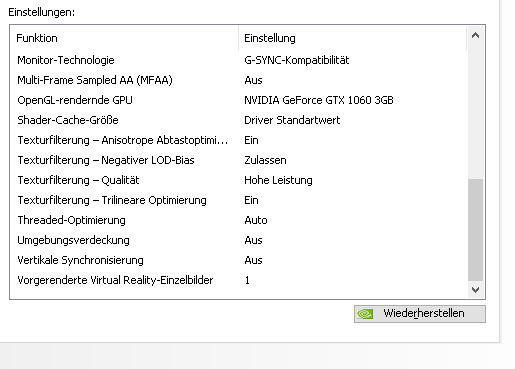Click the scroll down arrow of settings list
The width and height of the screenshot is (515, 369).
476,290
